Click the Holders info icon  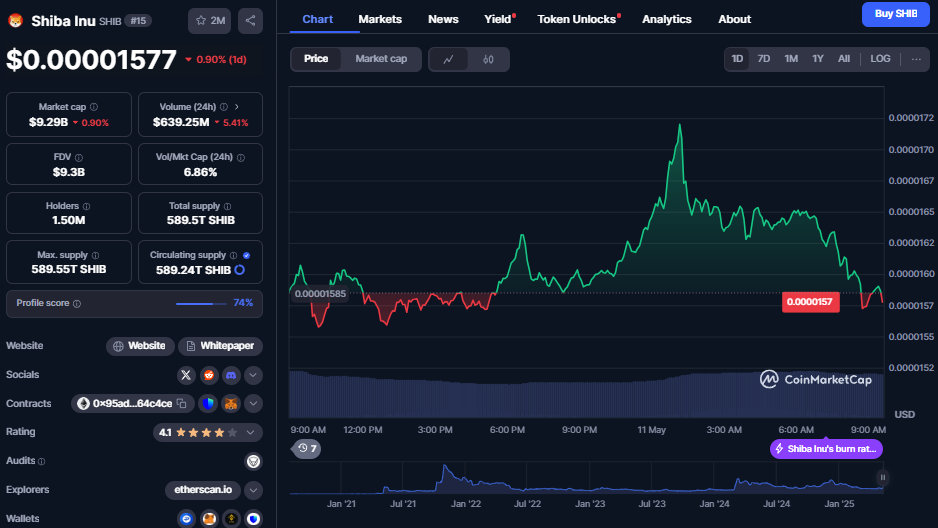point(87,206)
